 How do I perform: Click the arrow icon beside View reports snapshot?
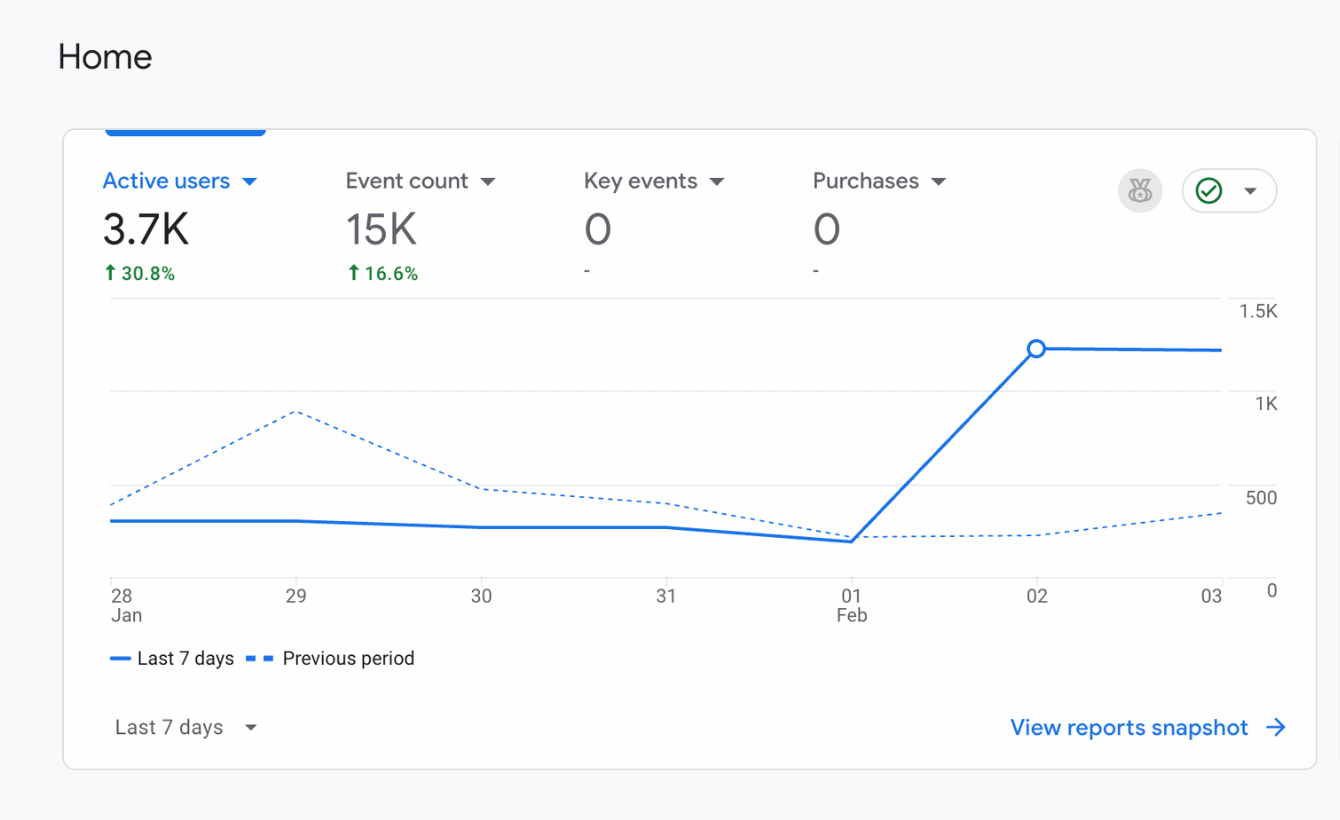(x=1275, y=727)
